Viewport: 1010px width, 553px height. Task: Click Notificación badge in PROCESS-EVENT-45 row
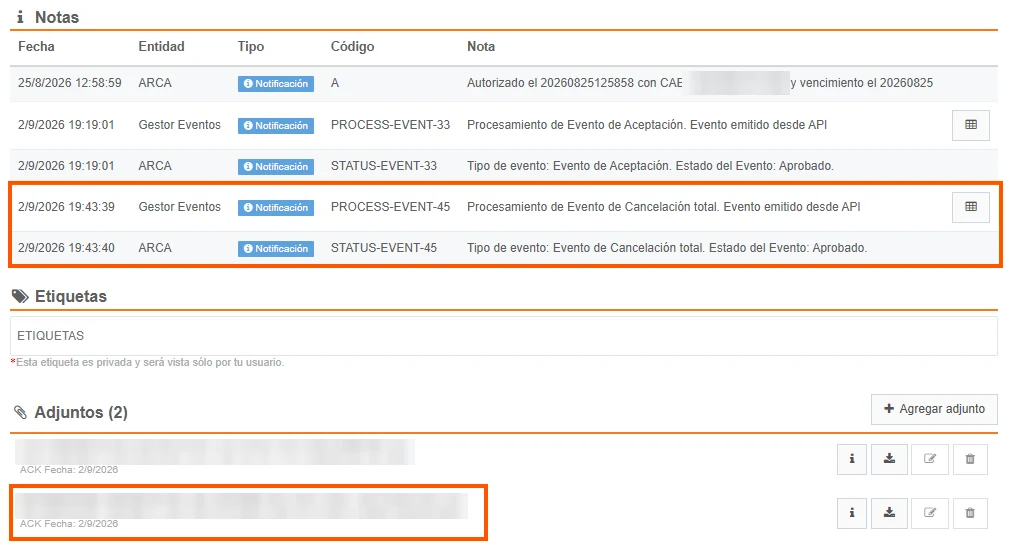(x=276, y=208)
